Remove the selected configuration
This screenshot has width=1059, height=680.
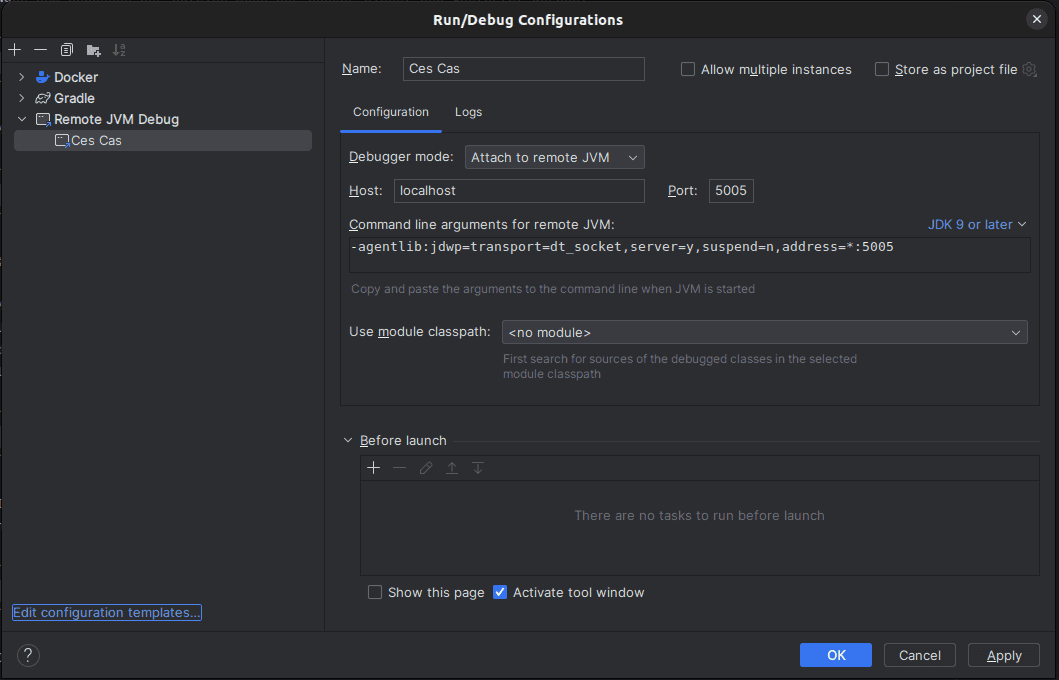(41, 50)
